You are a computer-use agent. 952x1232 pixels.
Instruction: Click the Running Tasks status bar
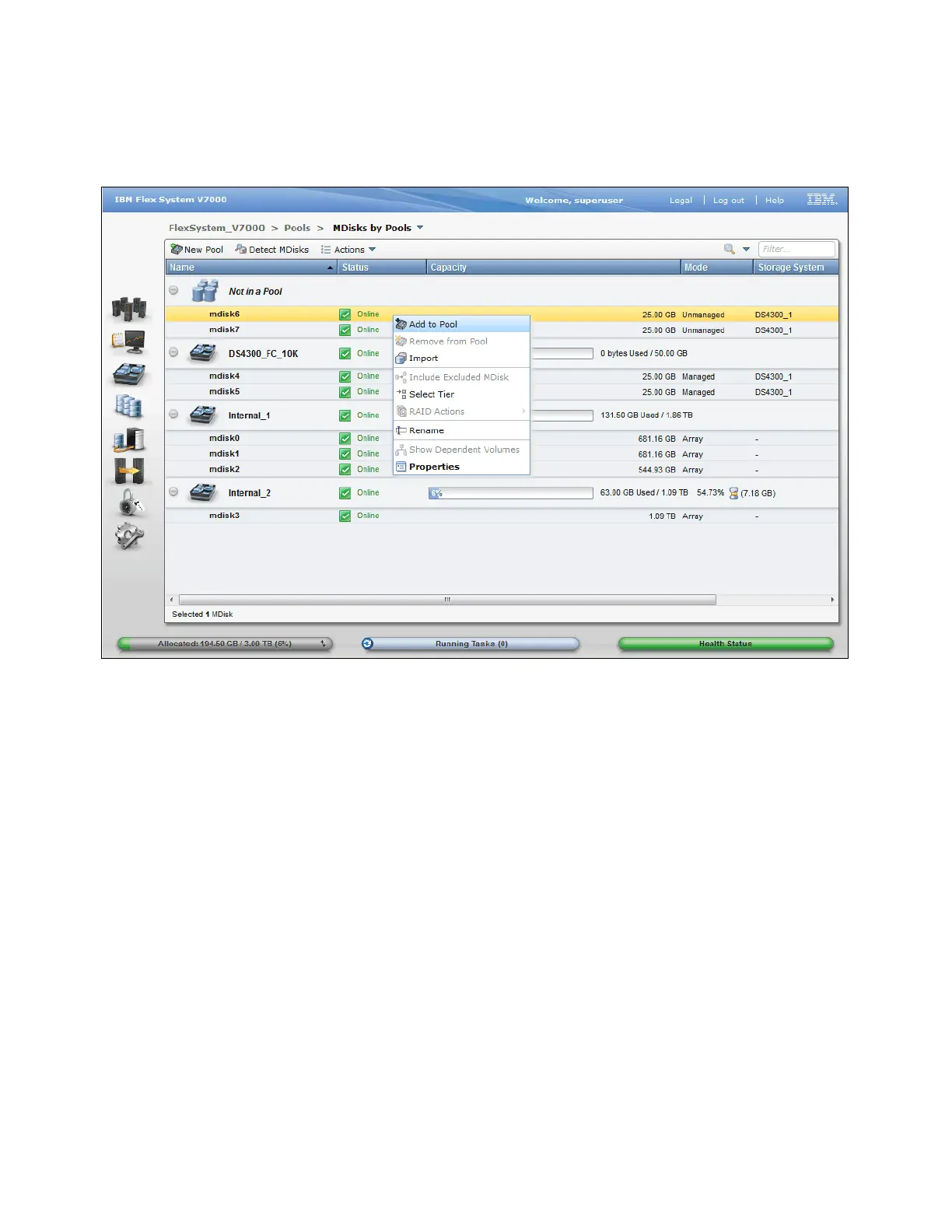click(471, 643)
